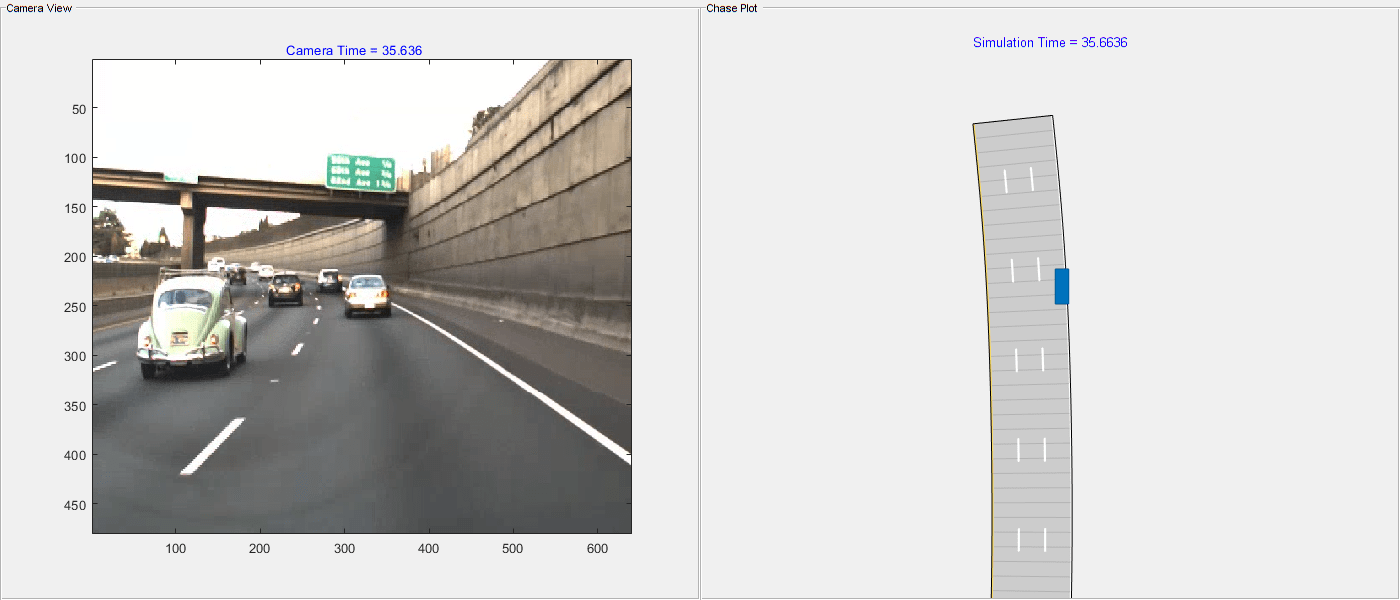This screenshot has height=600, width=1400.
Task: Click the white sedan driving ahead in camera view
Action: [366, 292]
